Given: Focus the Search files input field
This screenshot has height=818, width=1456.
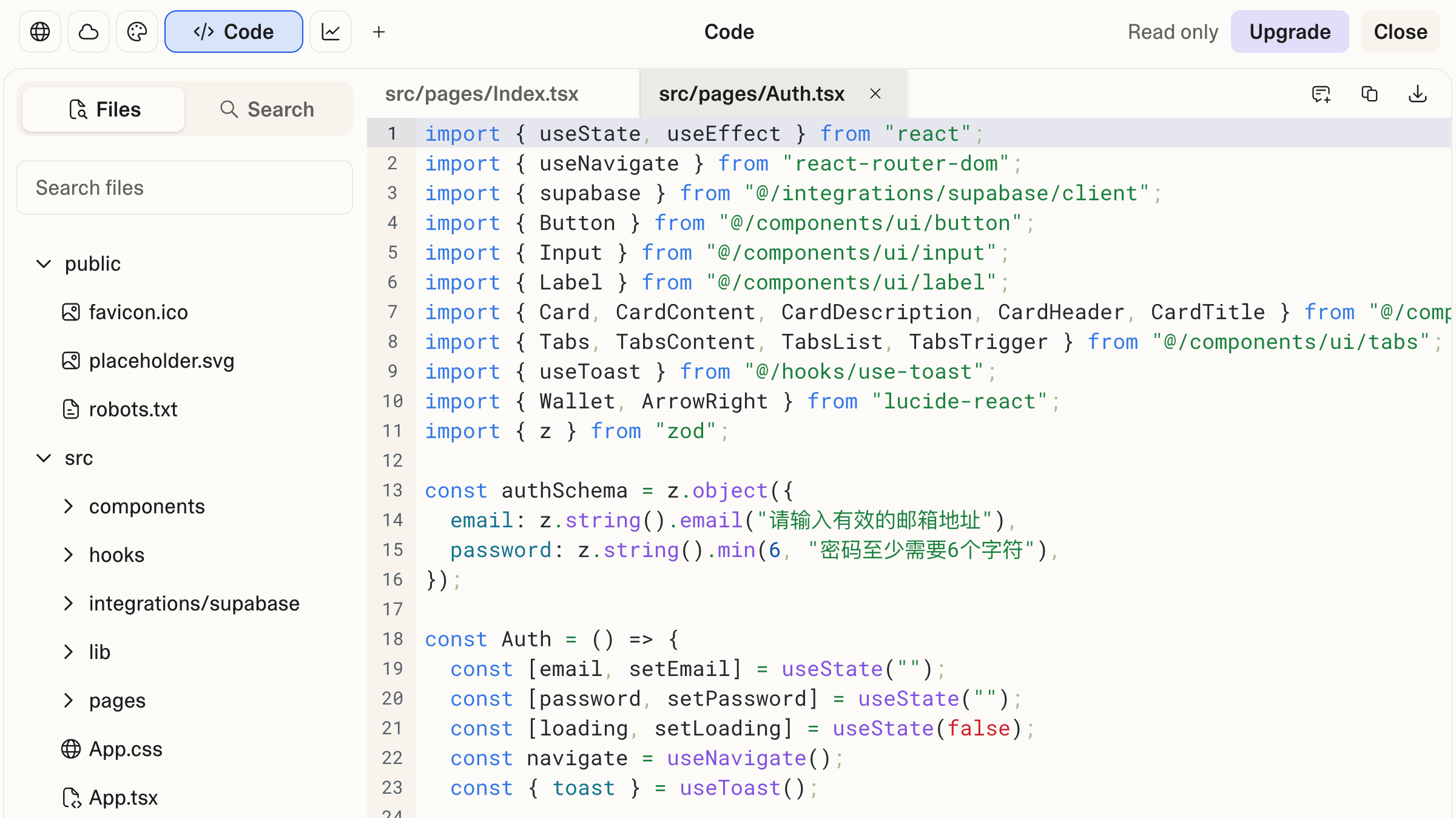Looking at the screenshot, I should pos(184,188).
